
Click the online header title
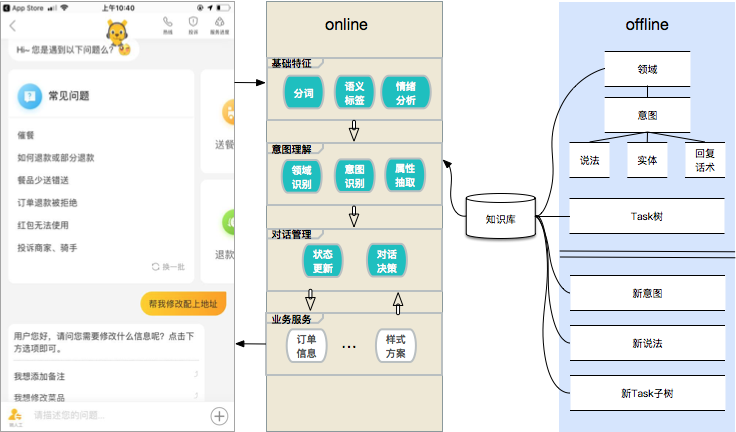(346, 24)
